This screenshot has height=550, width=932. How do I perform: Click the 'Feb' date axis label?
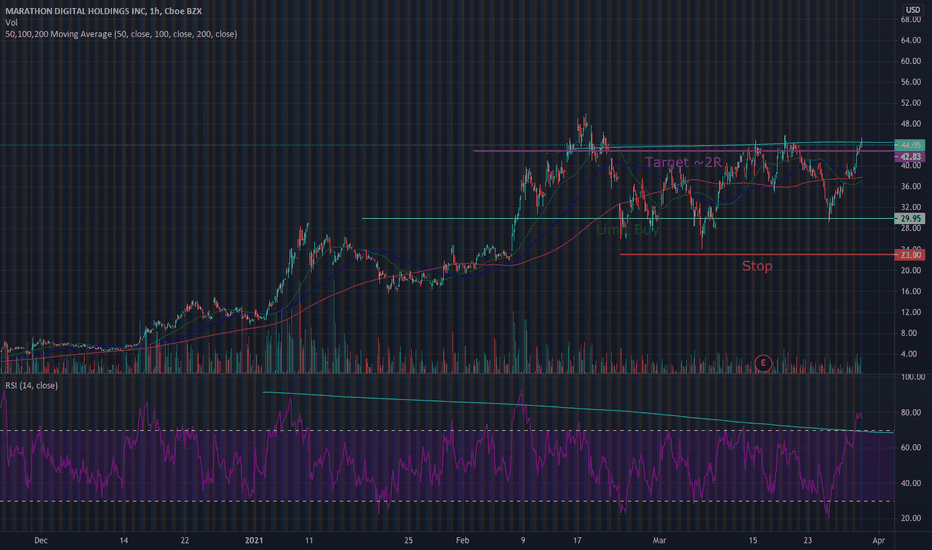click(462, 540)
